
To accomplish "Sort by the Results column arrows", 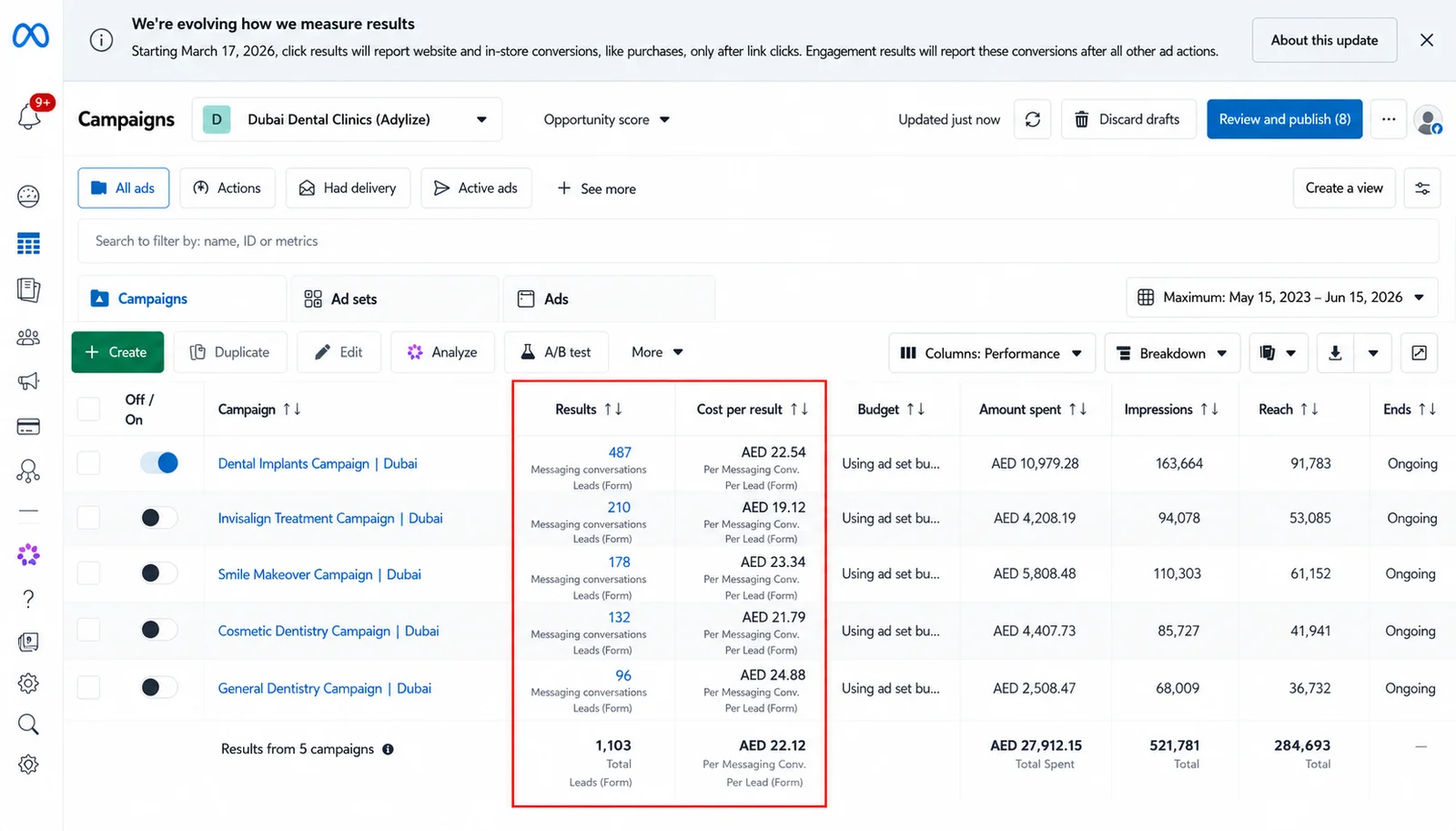I will (613, 410).
